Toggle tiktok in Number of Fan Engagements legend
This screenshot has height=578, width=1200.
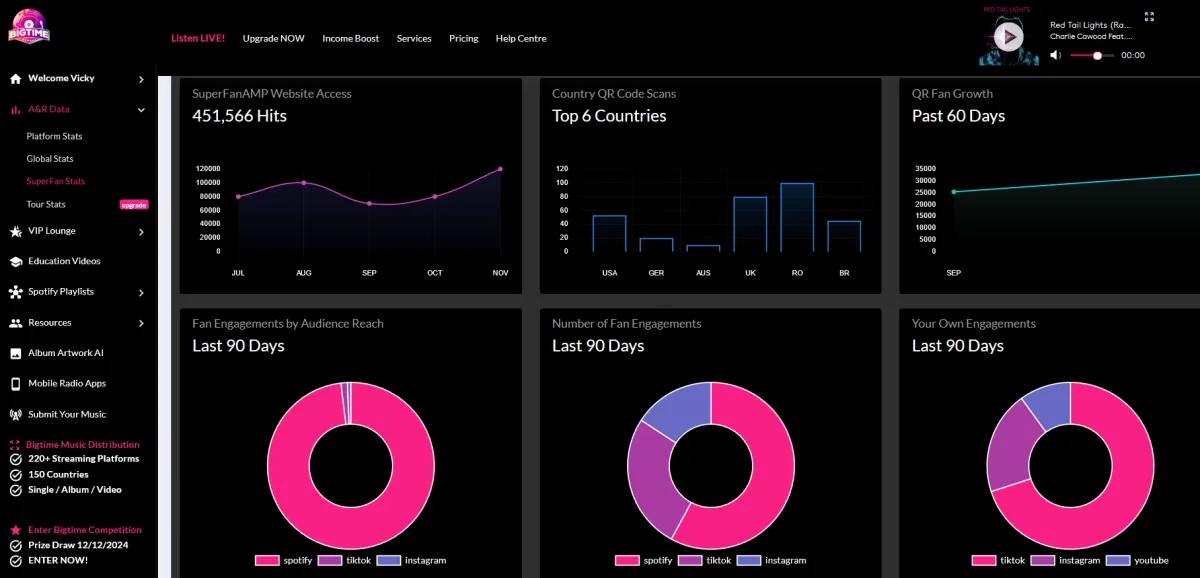pyautogui.click(x=704, y=561)
